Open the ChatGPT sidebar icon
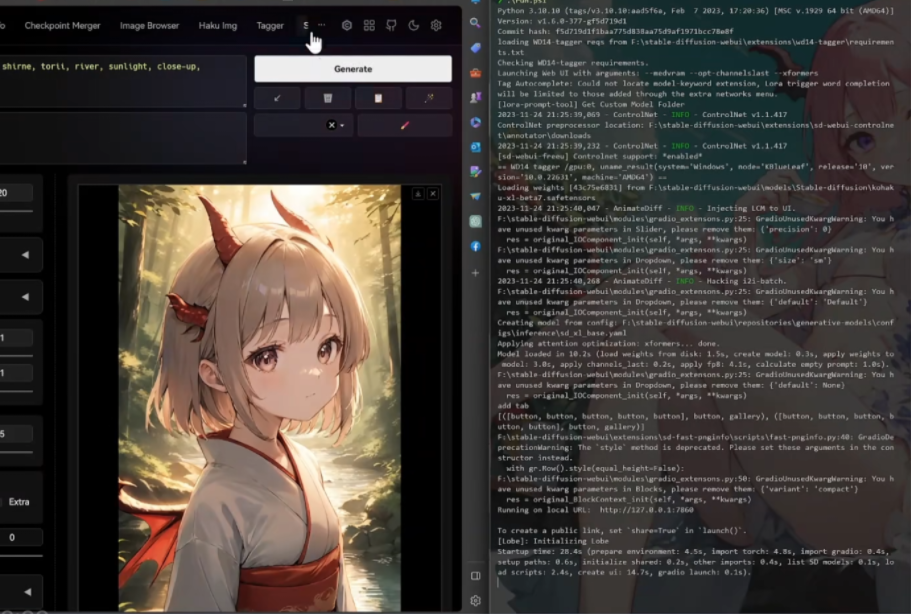 point(475,221)
